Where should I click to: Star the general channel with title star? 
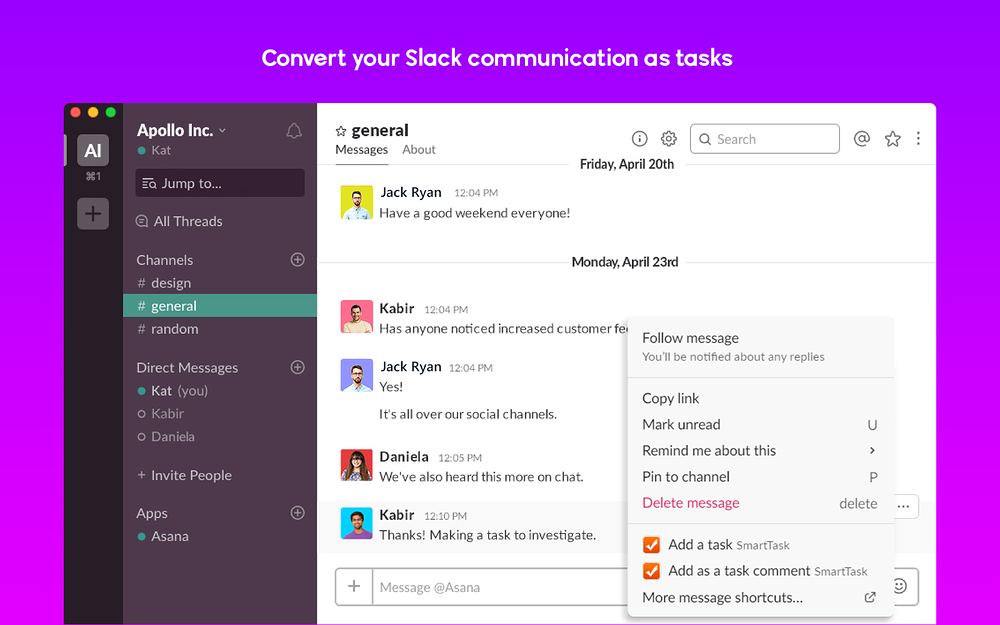pyautogui.click(x=341, y=131)
